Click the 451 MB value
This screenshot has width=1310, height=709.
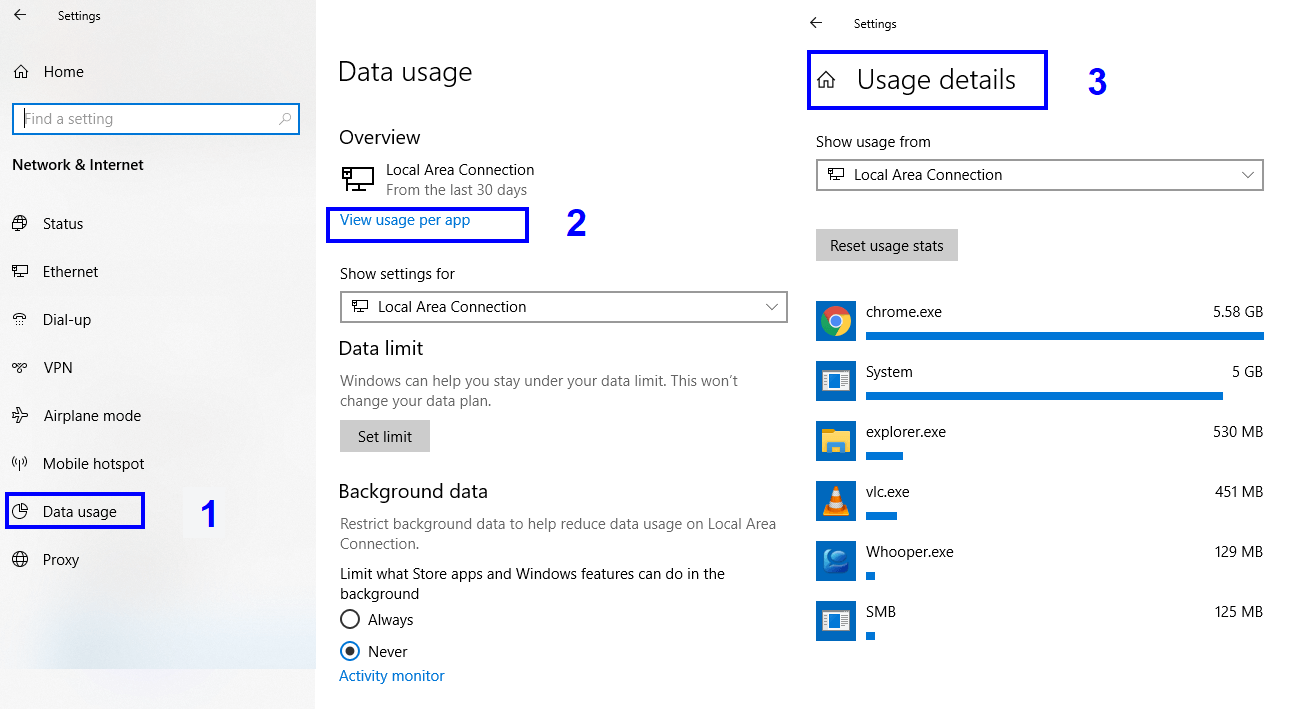click(x=1239, y=492)
